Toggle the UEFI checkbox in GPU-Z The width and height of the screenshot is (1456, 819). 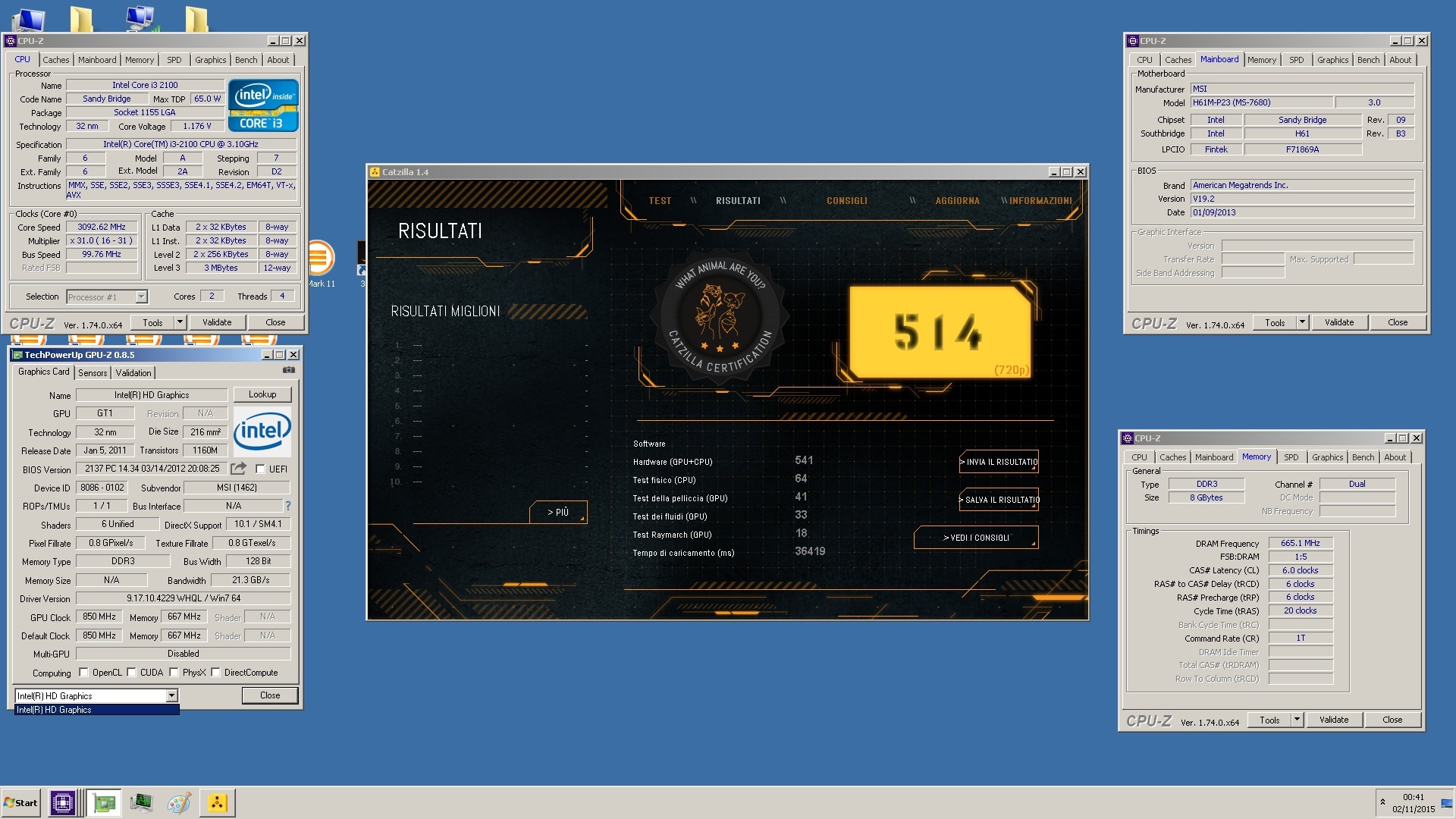coord(260,469)
